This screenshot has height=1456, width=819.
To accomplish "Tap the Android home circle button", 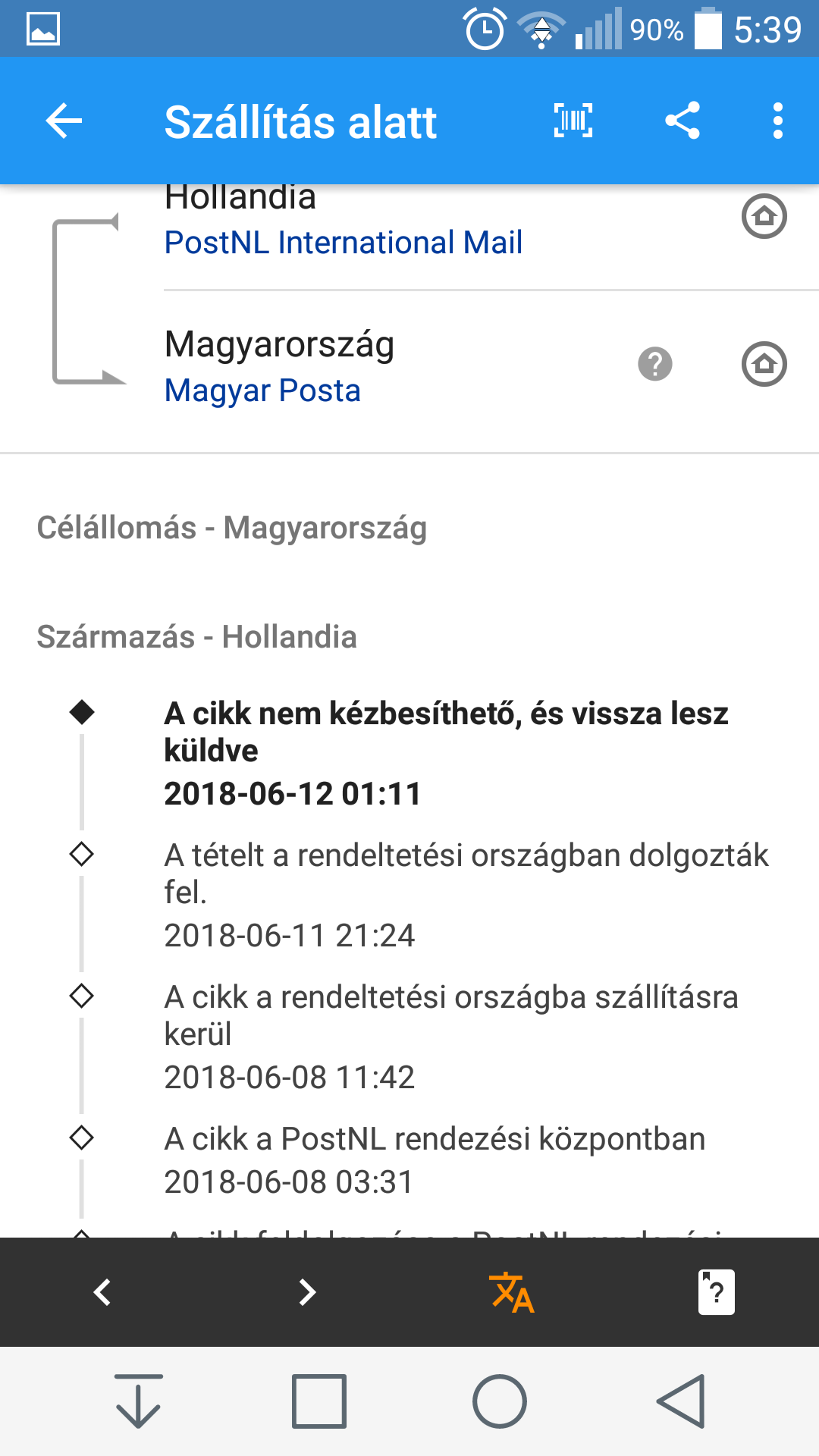I will tap(500, 1401).
